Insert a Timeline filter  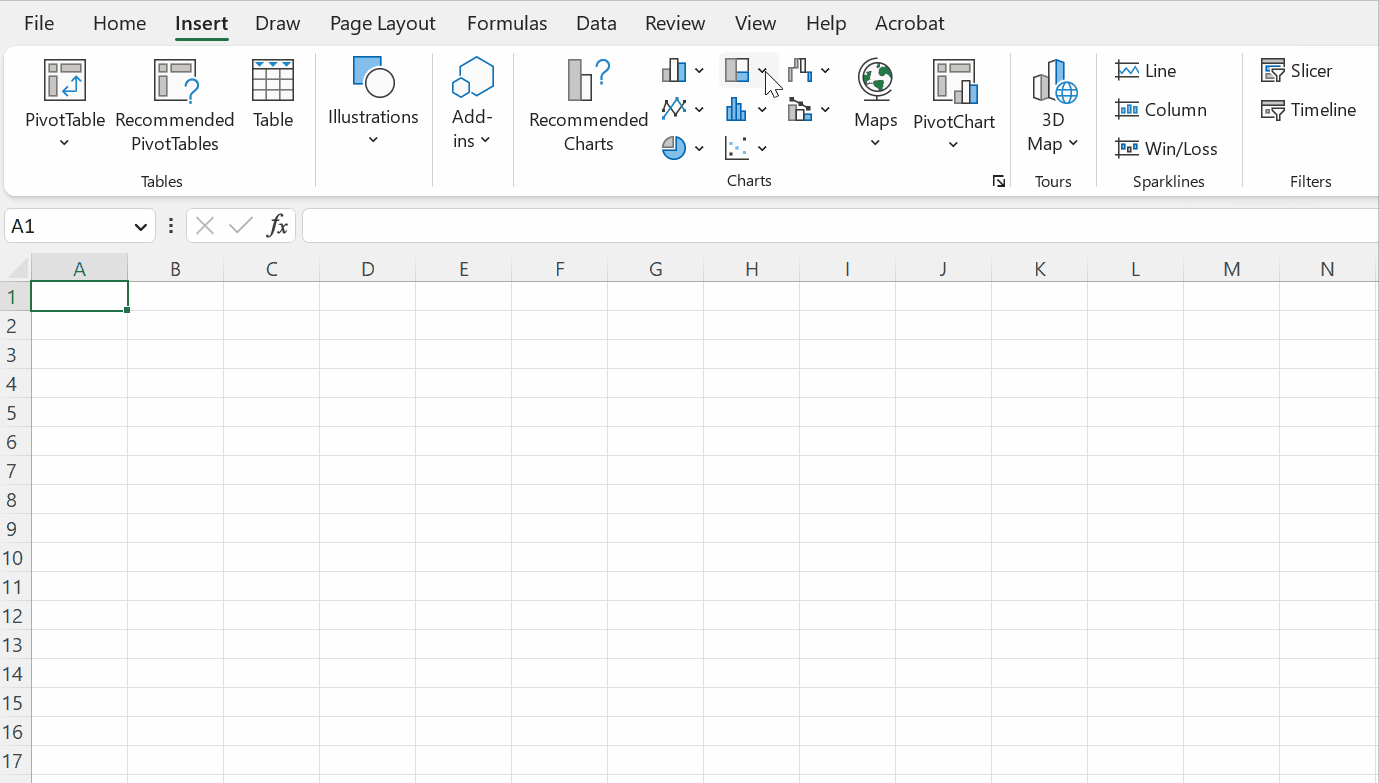tap(1309, 110)
